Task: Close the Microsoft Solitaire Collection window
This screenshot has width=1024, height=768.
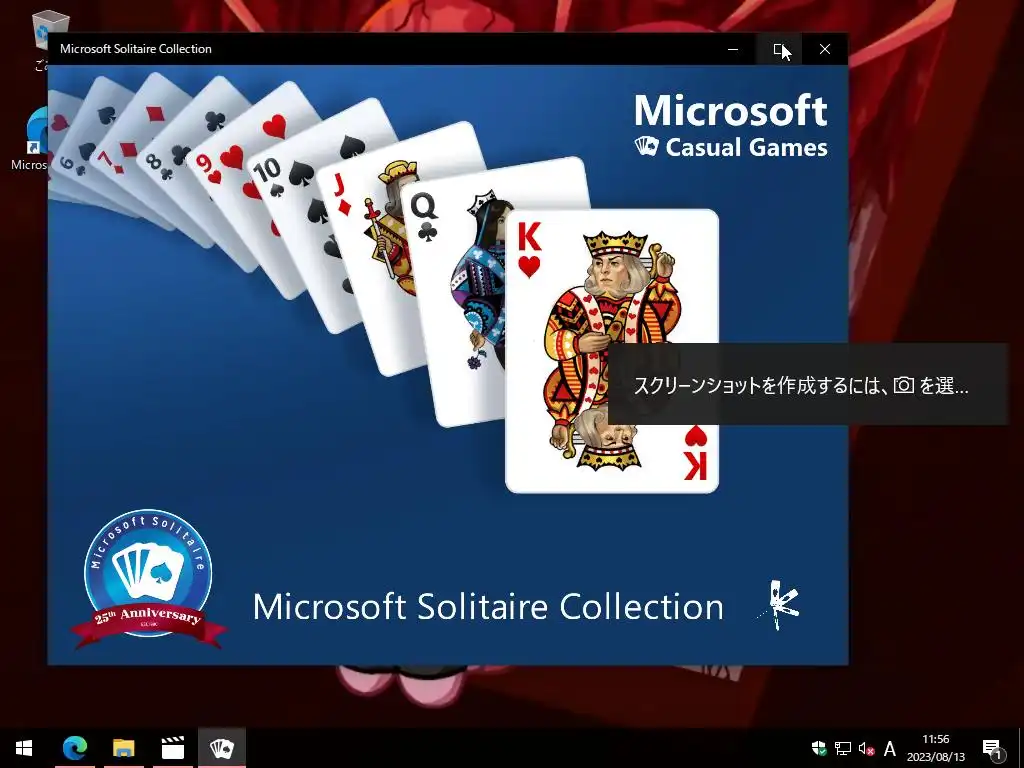Action: 825,49
